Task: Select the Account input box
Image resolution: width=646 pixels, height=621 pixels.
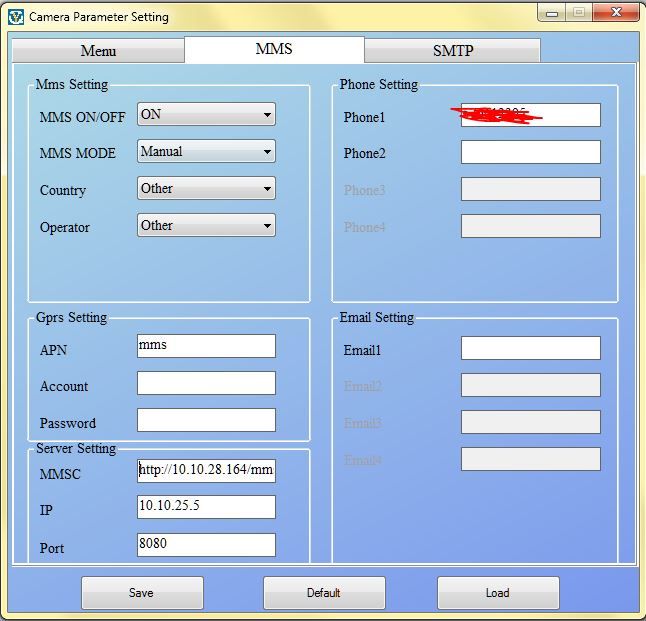Action: click(x=206, y=383)
